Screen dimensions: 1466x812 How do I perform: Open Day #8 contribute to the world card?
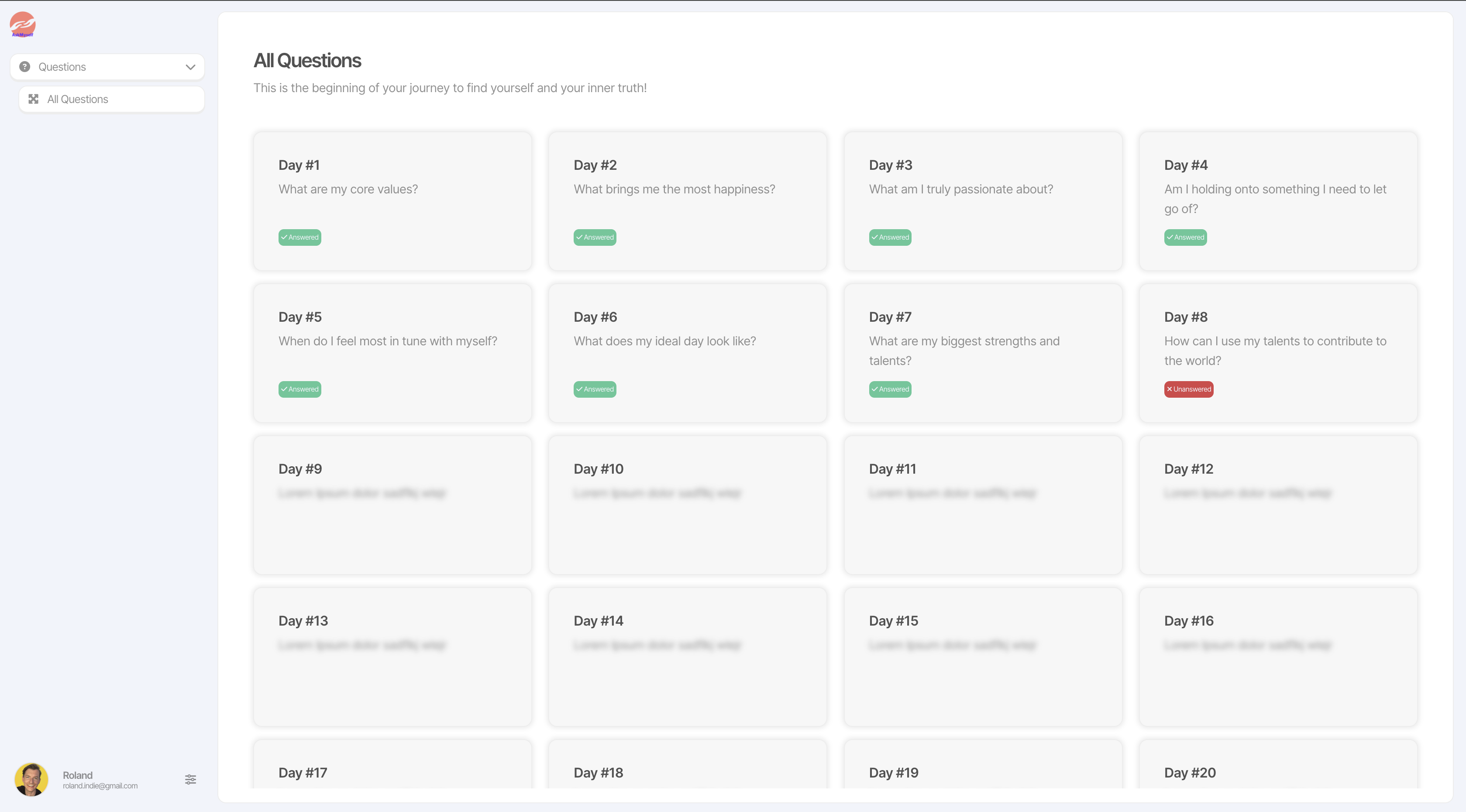click(x=1278, y=353)
